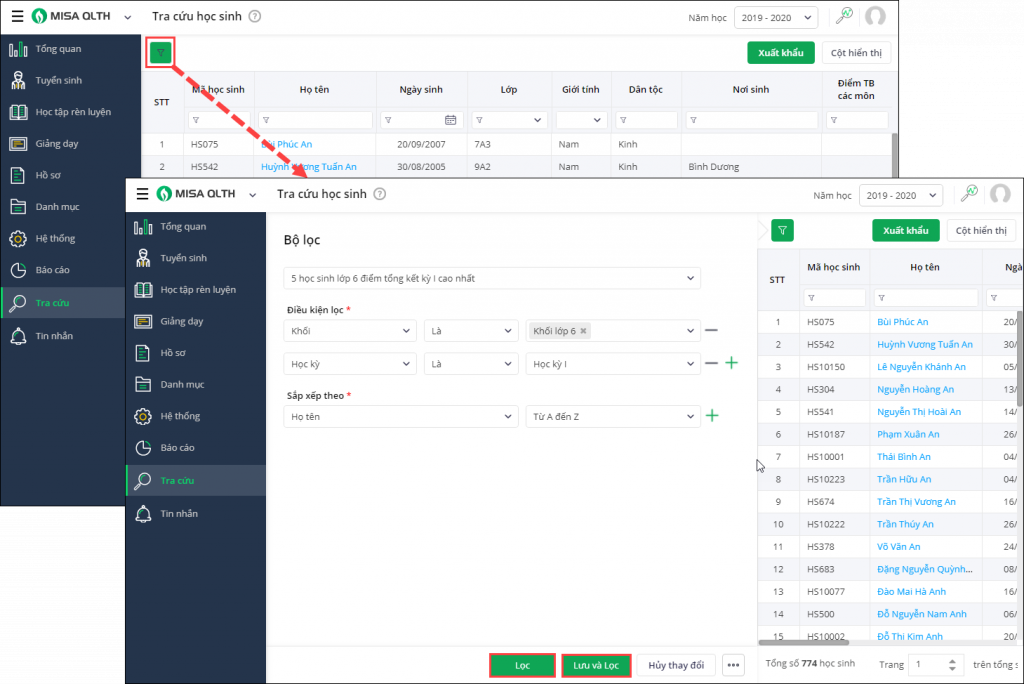This screenshot has height=684, width=1024.
Task: Select Tra cứu in front window sidebar
Action: pos(196,480)
